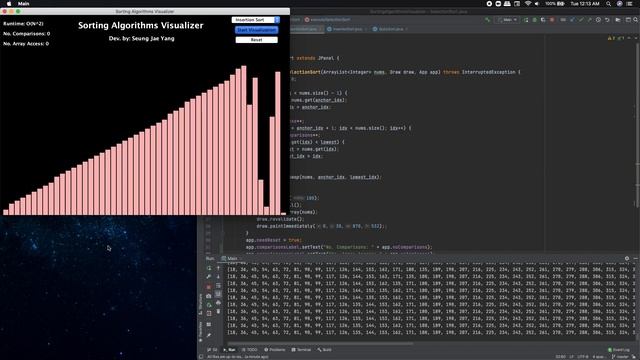This screenshot has height=360, width=640.
Task: Click the clock Tue 12:13 AM
Action: pos(585,3)
